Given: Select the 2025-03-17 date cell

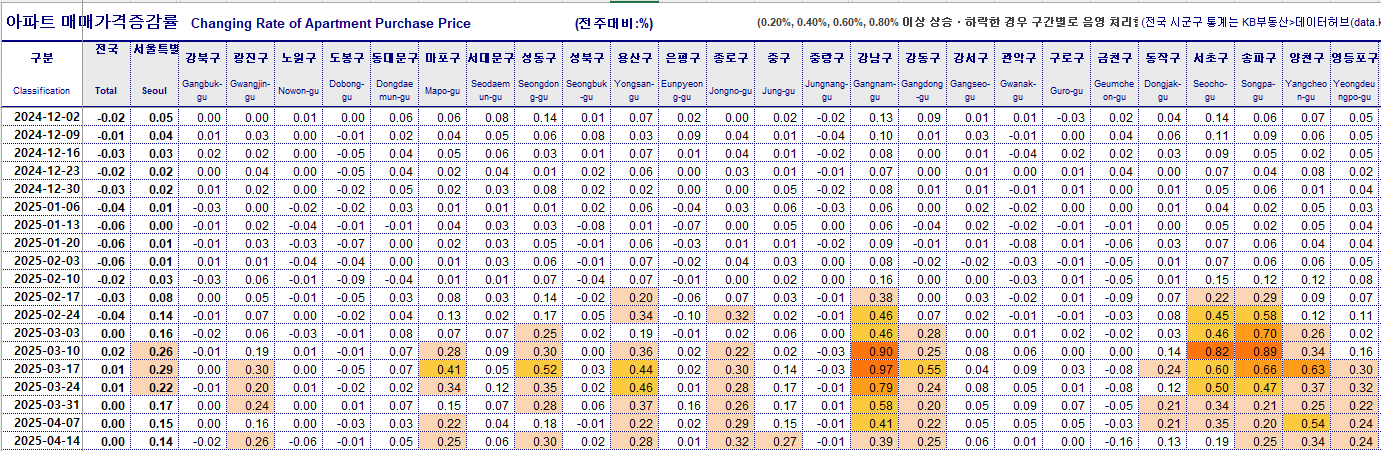Looking at the screenshot, I should tap(42, 369).
